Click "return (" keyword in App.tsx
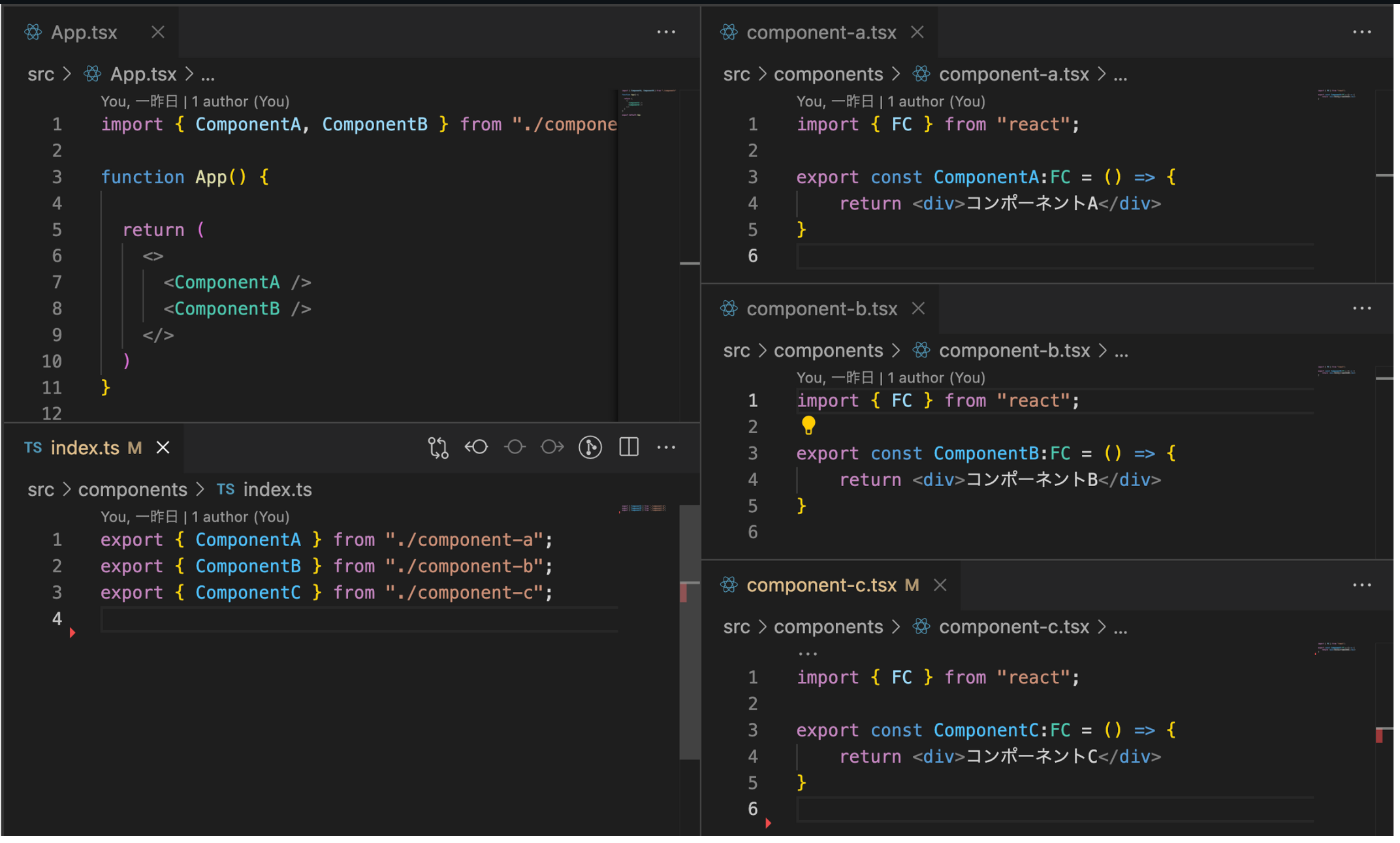The height and width of the screenshot is (843, 1400). coord(163,230)
